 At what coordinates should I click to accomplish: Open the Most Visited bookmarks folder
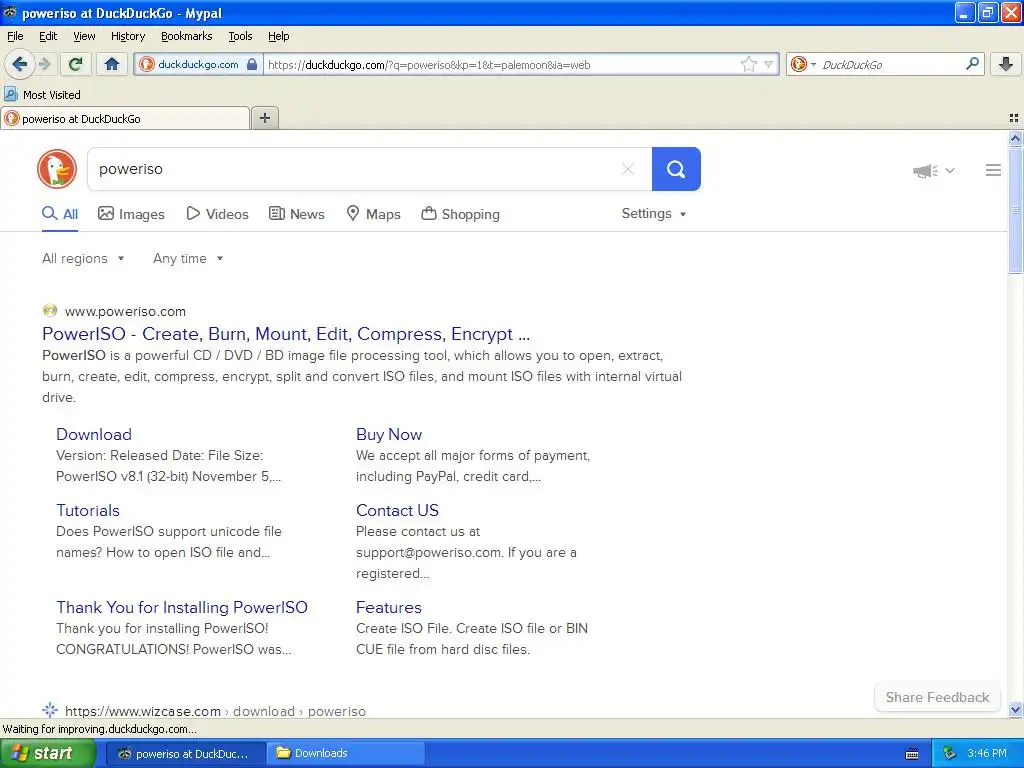tap(42, 95)
